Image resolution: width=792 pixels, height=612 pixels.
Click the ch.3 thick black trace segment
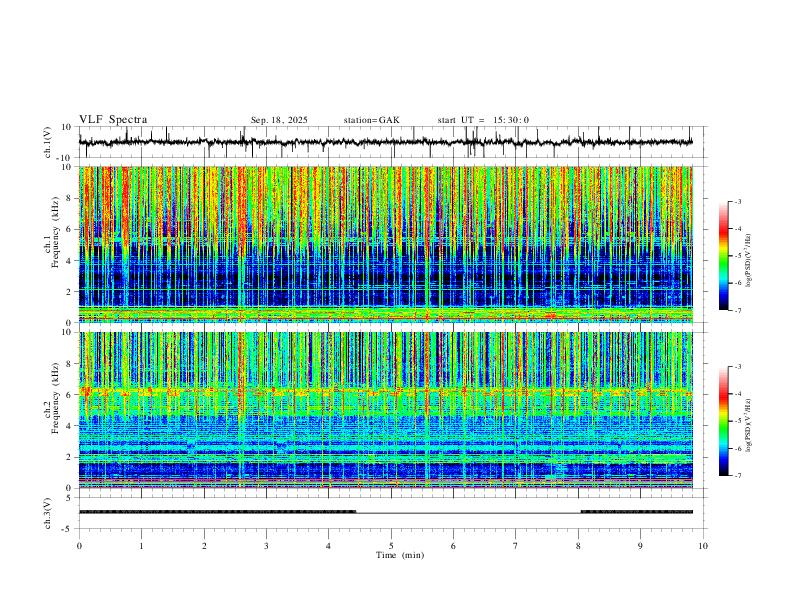tap(217, 512)
